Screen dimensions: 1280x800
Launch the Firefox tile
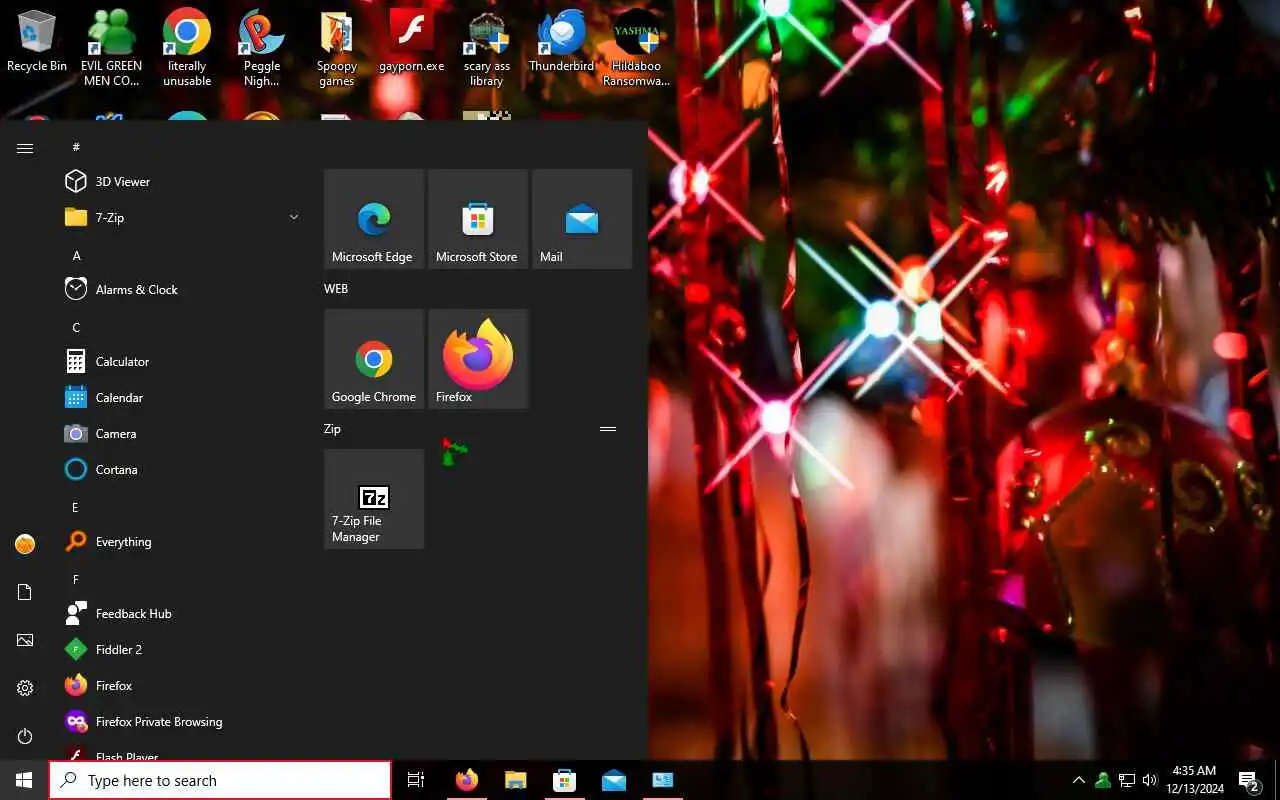click(478, 359)
